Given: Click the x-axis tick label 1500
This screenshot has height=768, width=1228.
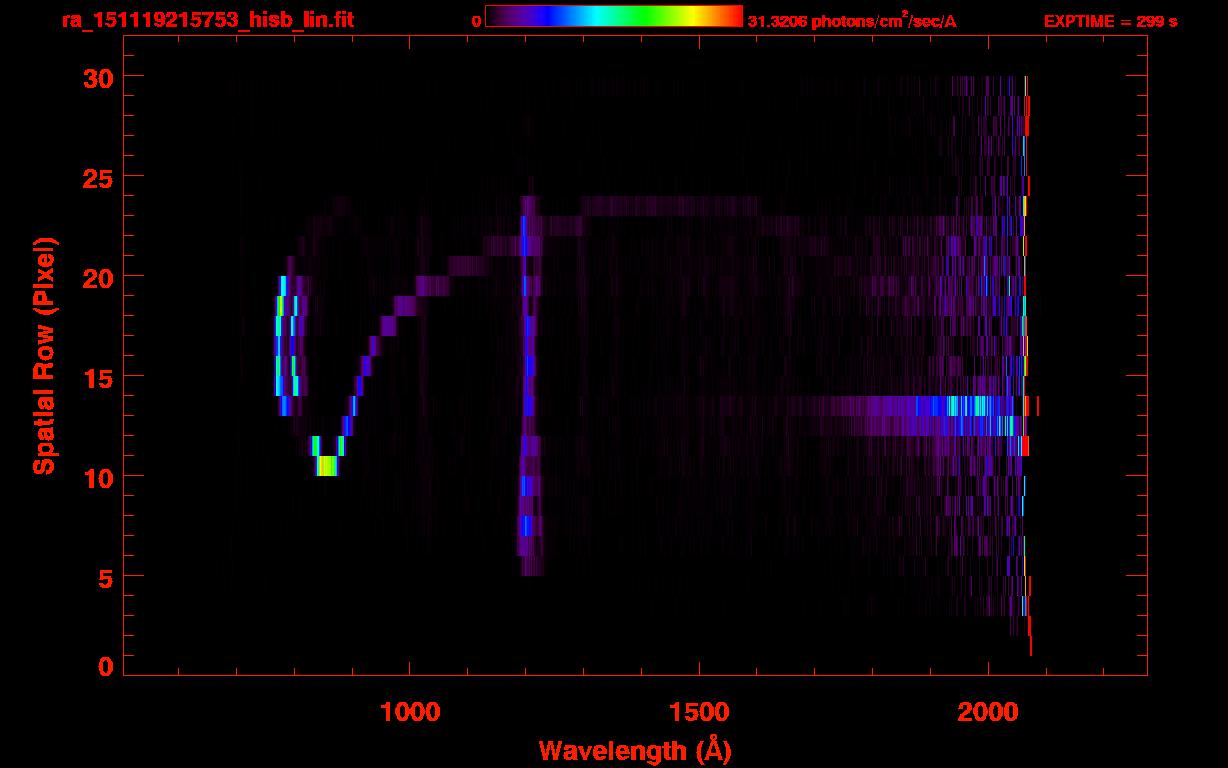Looking at the screenshot, I should point(699,711).
